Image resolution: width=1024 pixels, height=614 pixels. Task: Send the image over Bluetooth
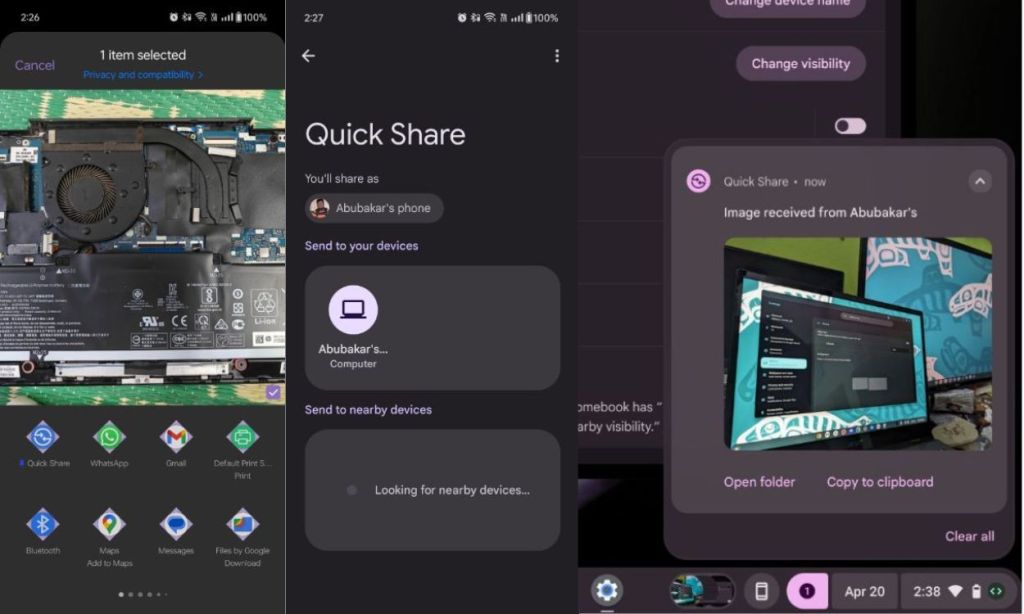point(43,524)
